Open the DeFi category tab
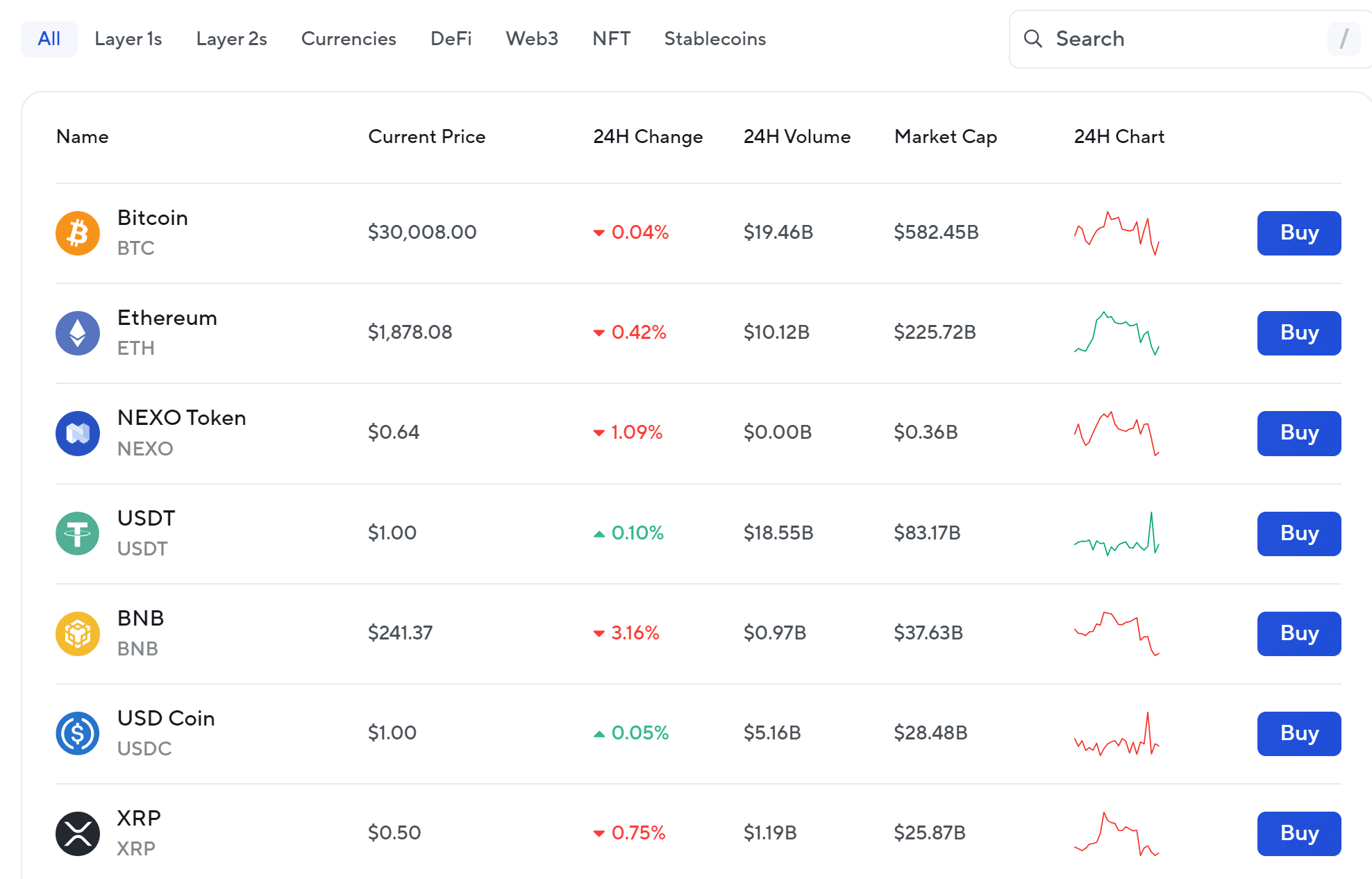1372x879 pixels. (x=451, y=39)
